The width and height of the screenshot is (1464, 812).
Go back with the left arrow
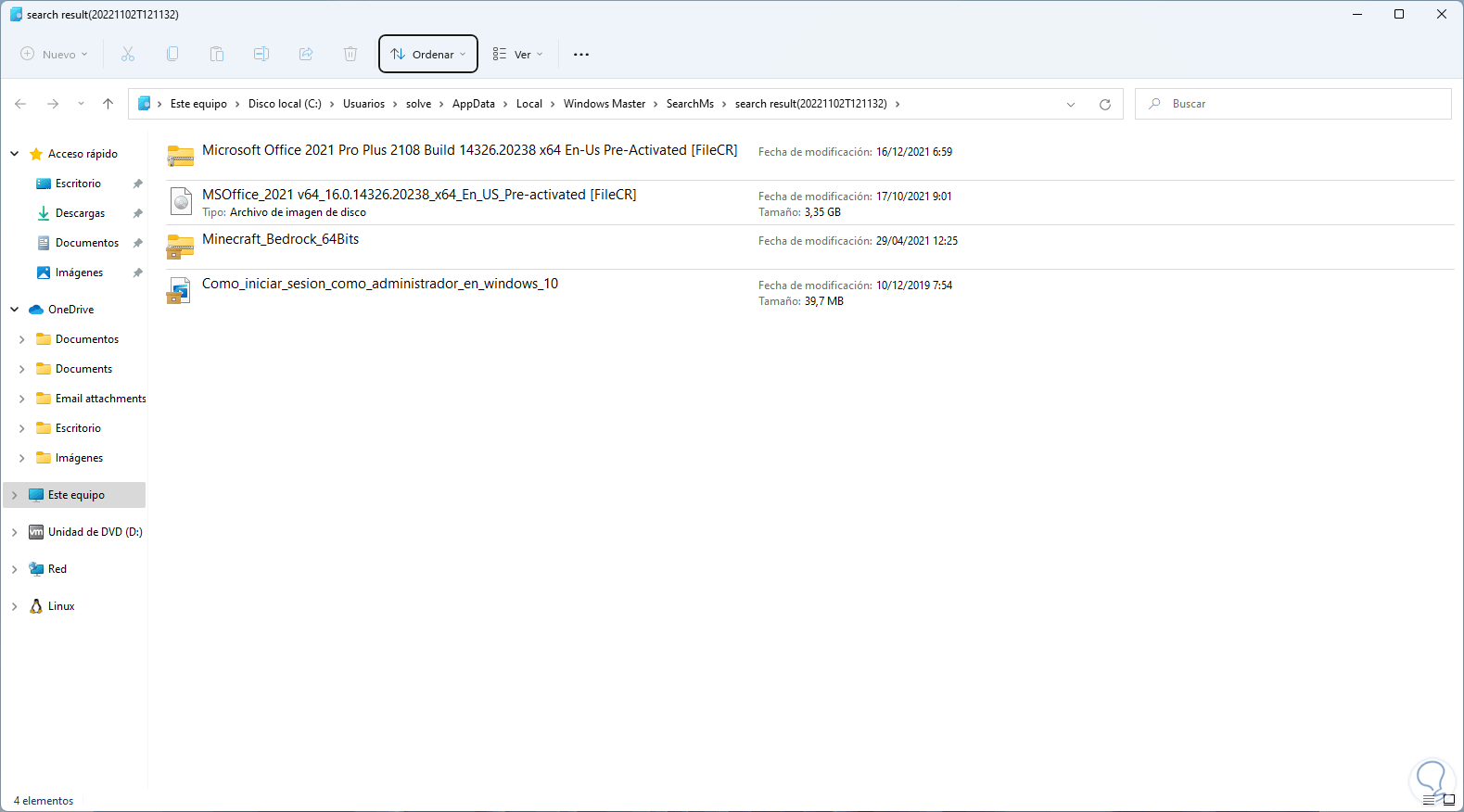(20, 104)
